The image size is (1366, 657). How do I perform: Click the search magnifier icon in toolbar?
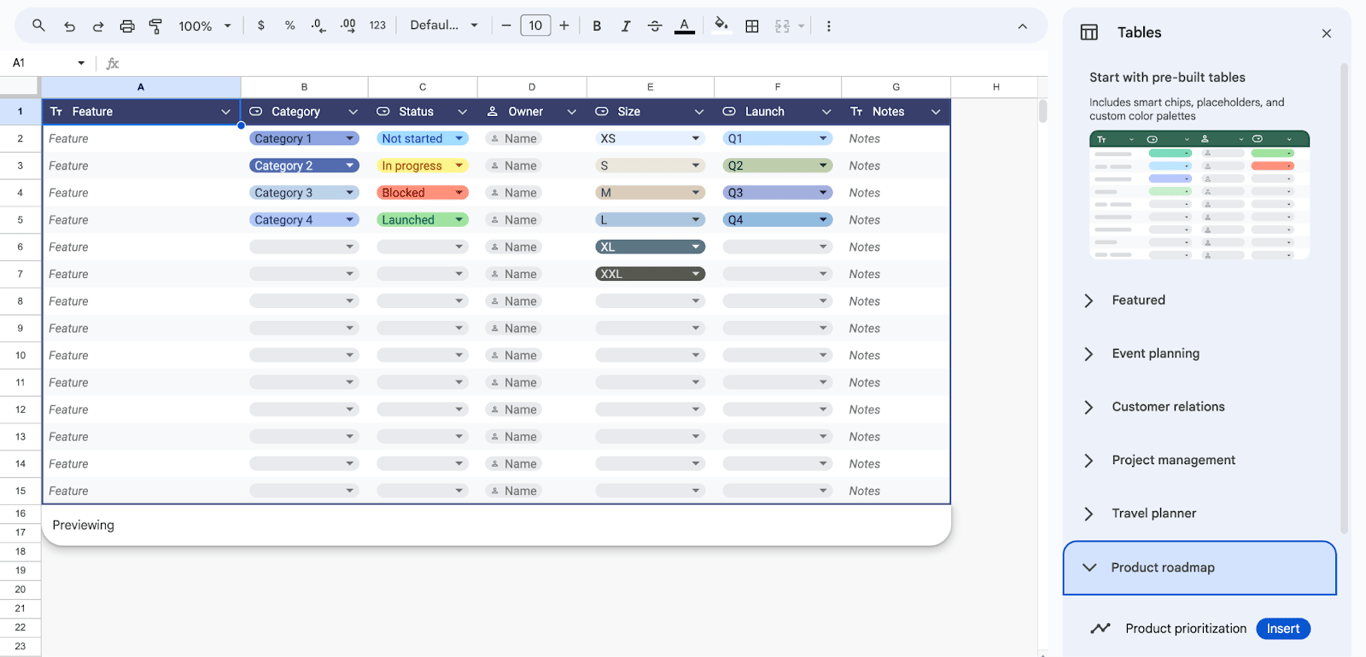[38, 26]
